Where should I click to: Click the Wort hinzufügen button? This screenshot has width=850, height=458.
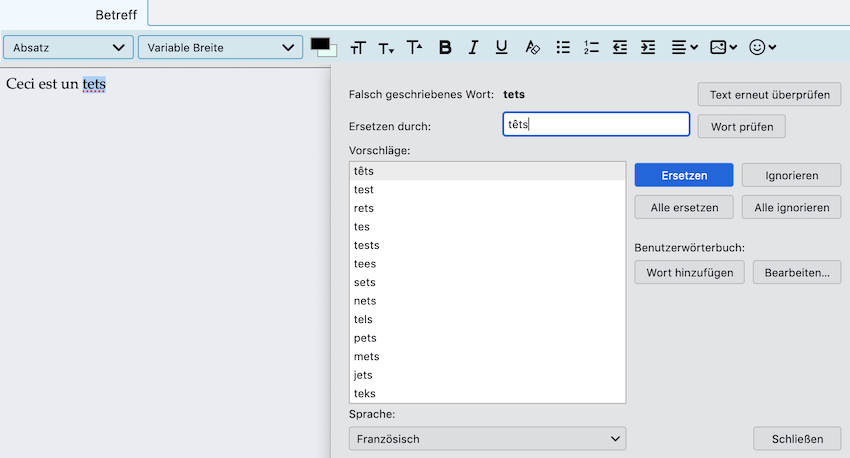(689, 272)
